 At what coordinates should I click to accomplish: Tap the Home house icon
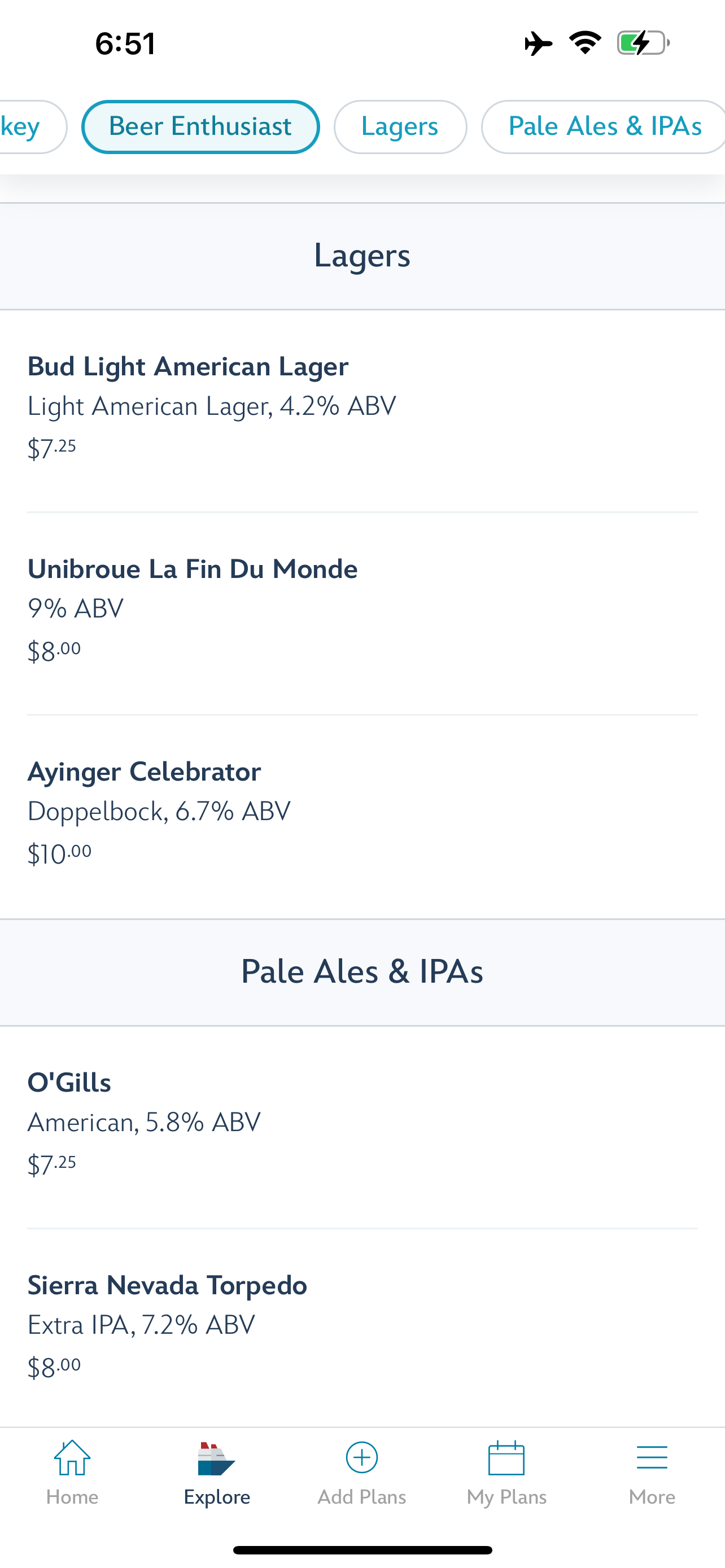pos(72,1458)
